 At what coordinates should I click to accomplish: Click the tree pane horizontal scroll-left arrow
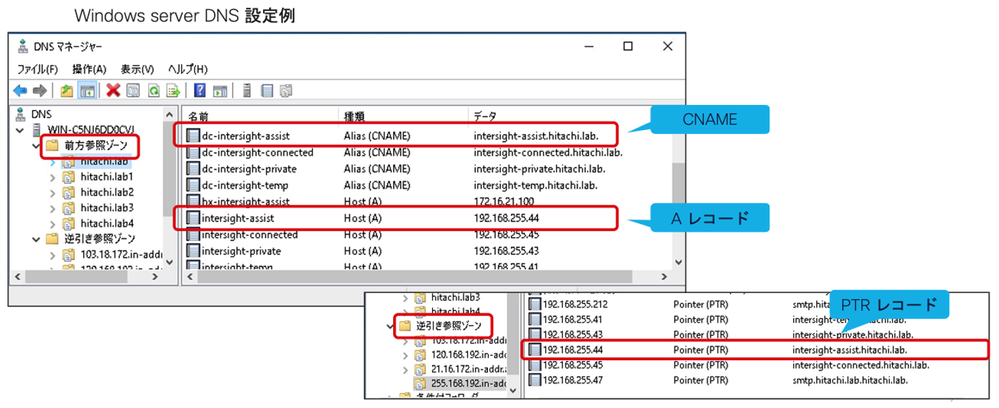18,277
